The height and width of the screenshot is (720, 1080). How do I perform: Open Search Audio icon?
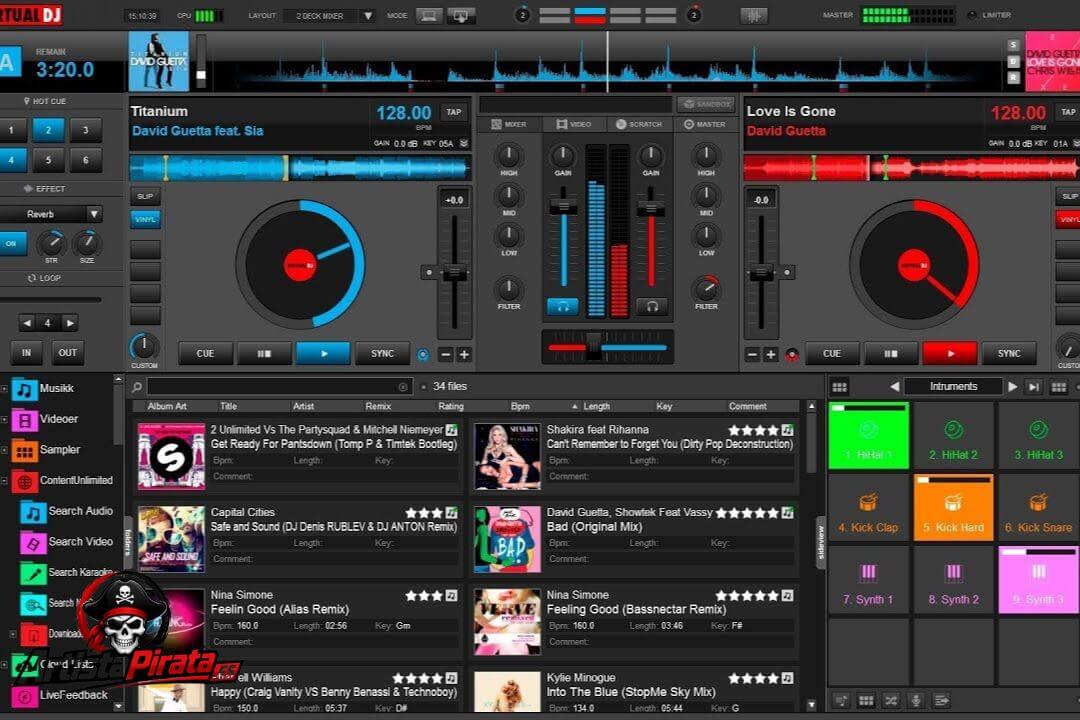click(x=32, y=512)
